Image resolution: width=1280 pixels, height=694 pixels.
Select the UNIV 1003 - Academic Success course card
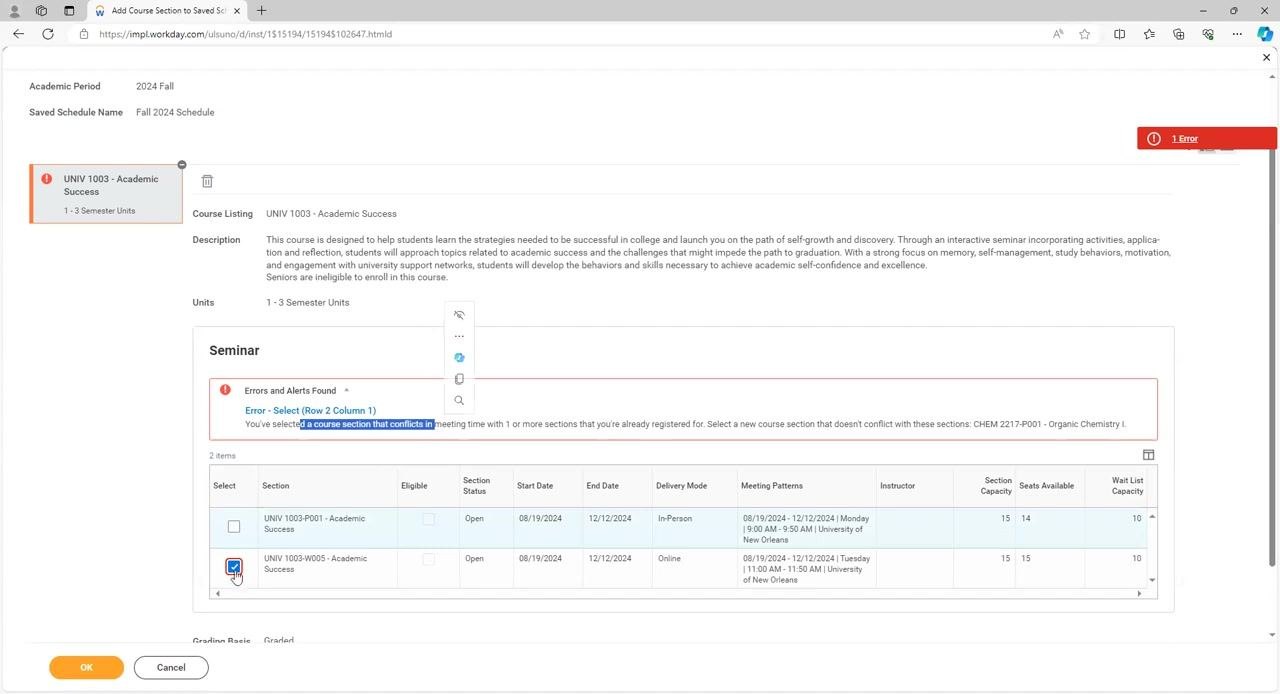click(107, 194)
